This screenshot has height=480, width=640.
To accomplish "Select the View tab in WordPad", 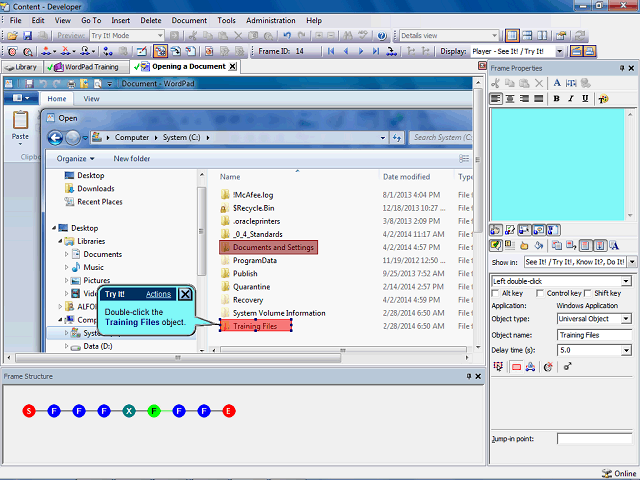I will (91, 99).
